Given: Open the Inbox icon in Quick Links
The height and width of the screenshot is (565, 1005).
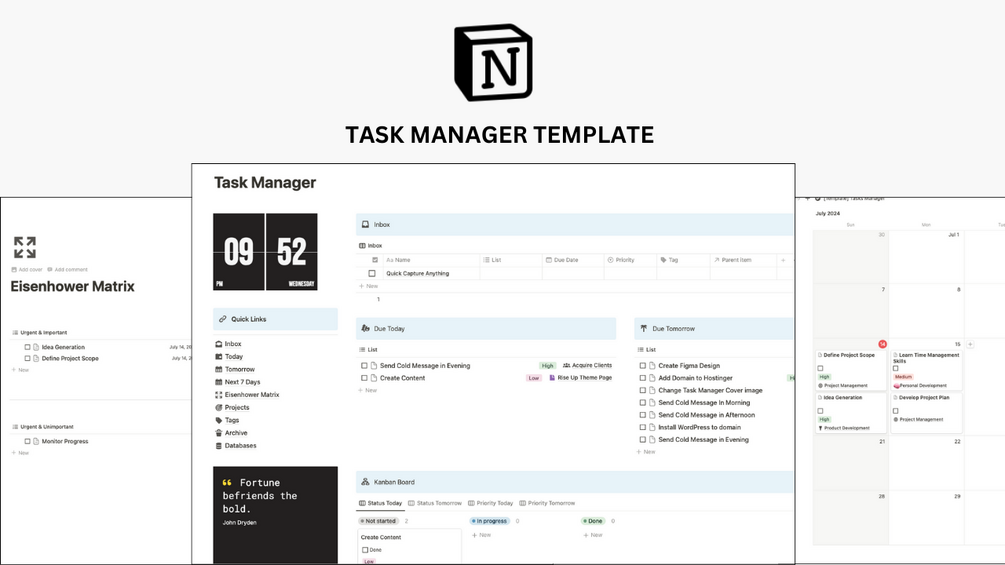Looking at the screenshot, I should click(219, 344).
